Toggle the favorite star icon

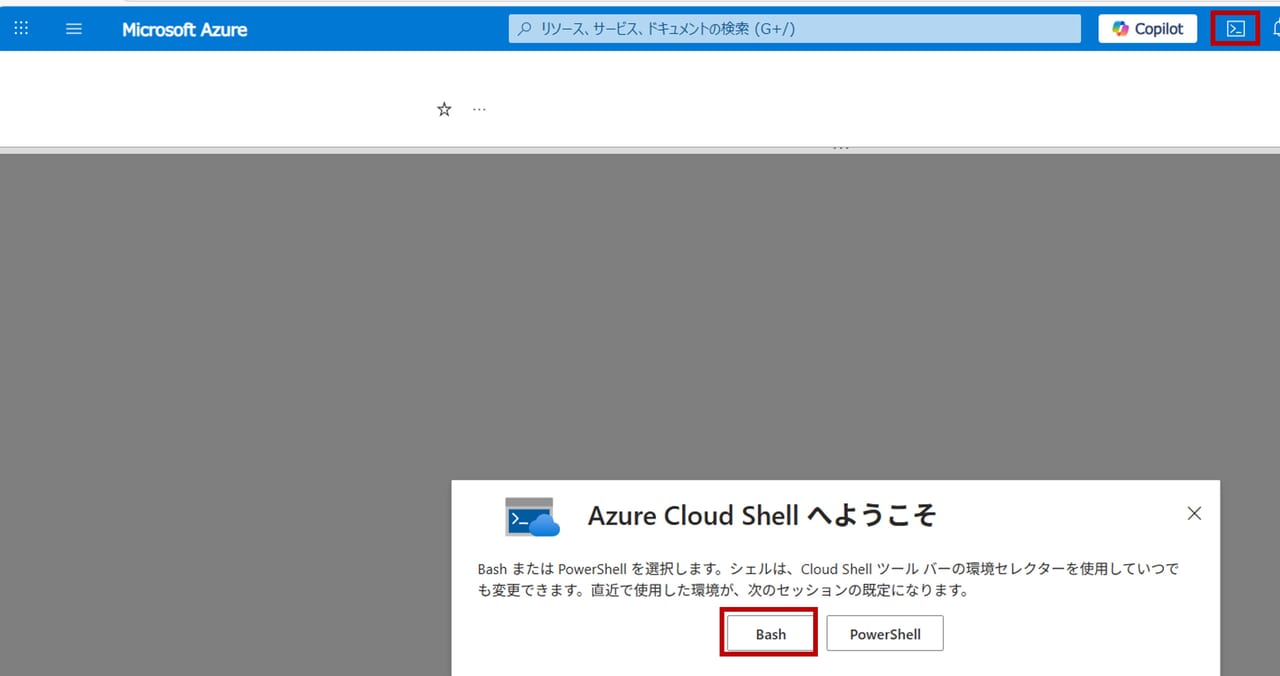(x=444, y=109)
